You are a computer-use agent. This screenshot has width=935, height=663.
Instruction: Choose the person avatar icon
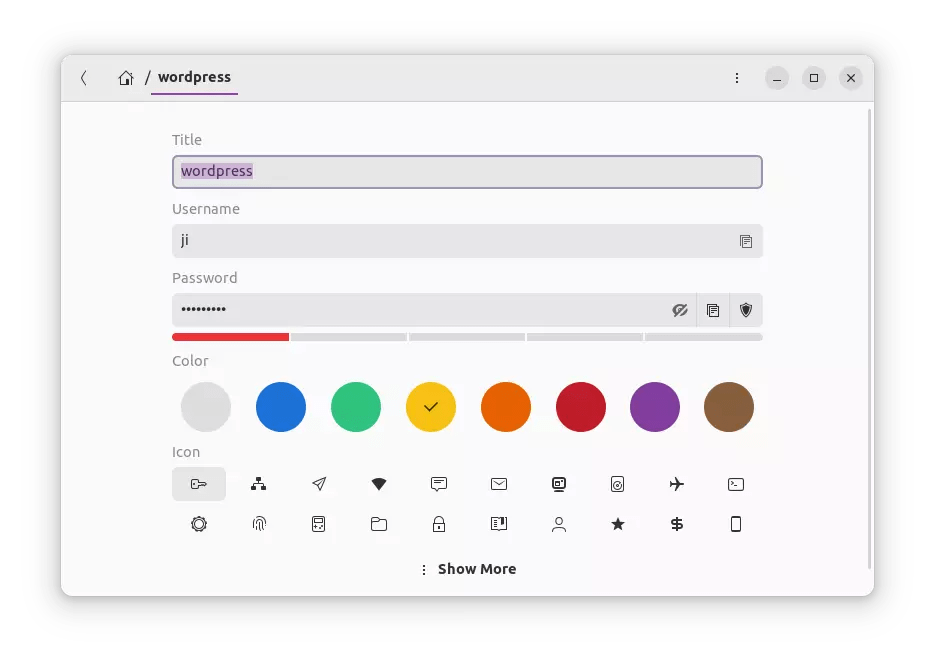point(559,524)
